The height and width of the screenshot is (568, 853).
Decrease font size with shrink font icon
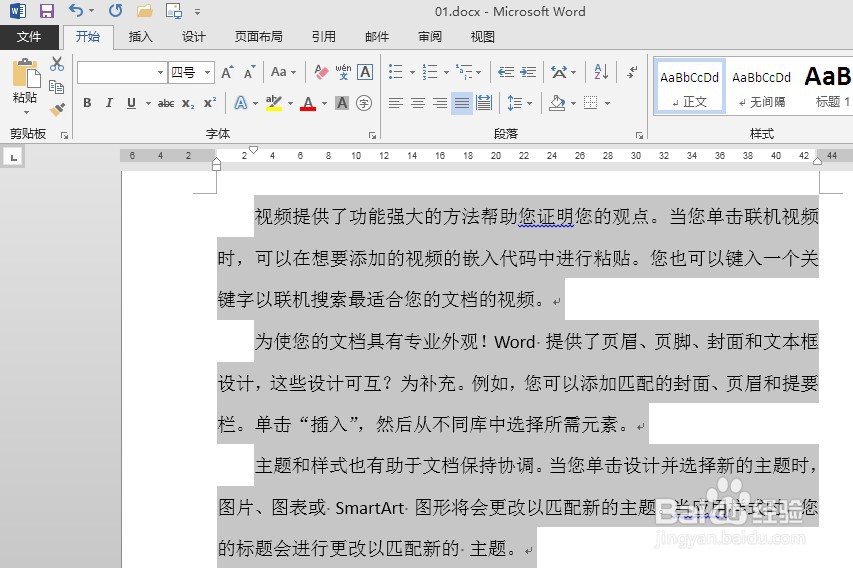(x=249, y=72)
